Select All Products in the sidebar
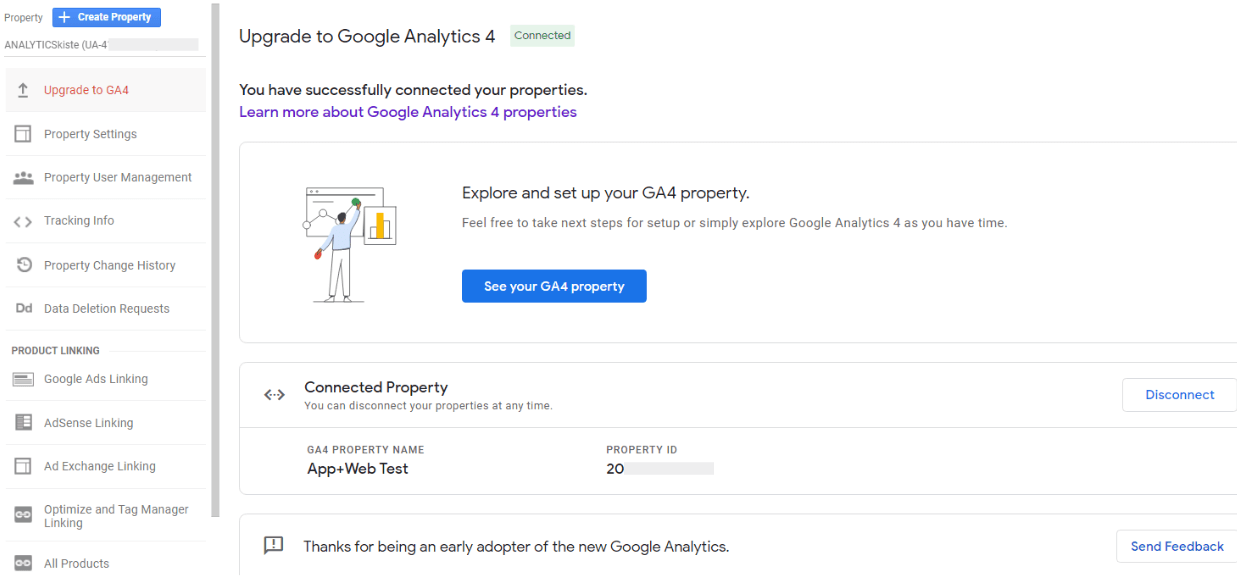1237x582 pixels. pos(76,563)
